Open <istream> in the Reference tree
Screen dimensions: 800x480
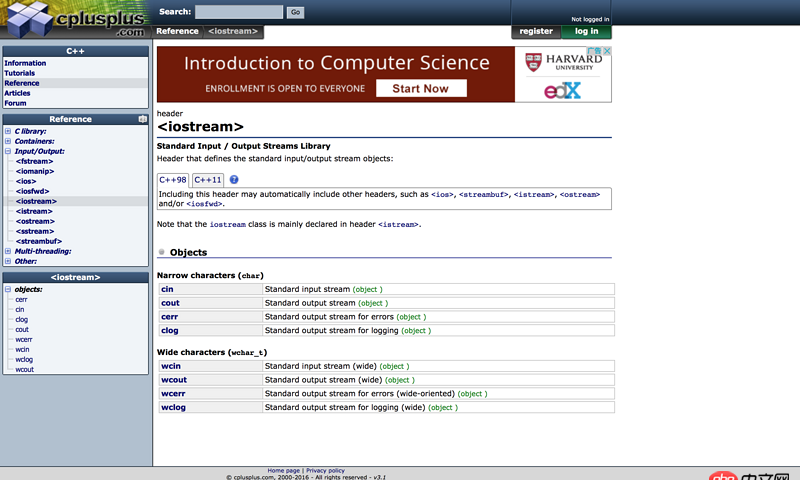[x=34, y=211]
